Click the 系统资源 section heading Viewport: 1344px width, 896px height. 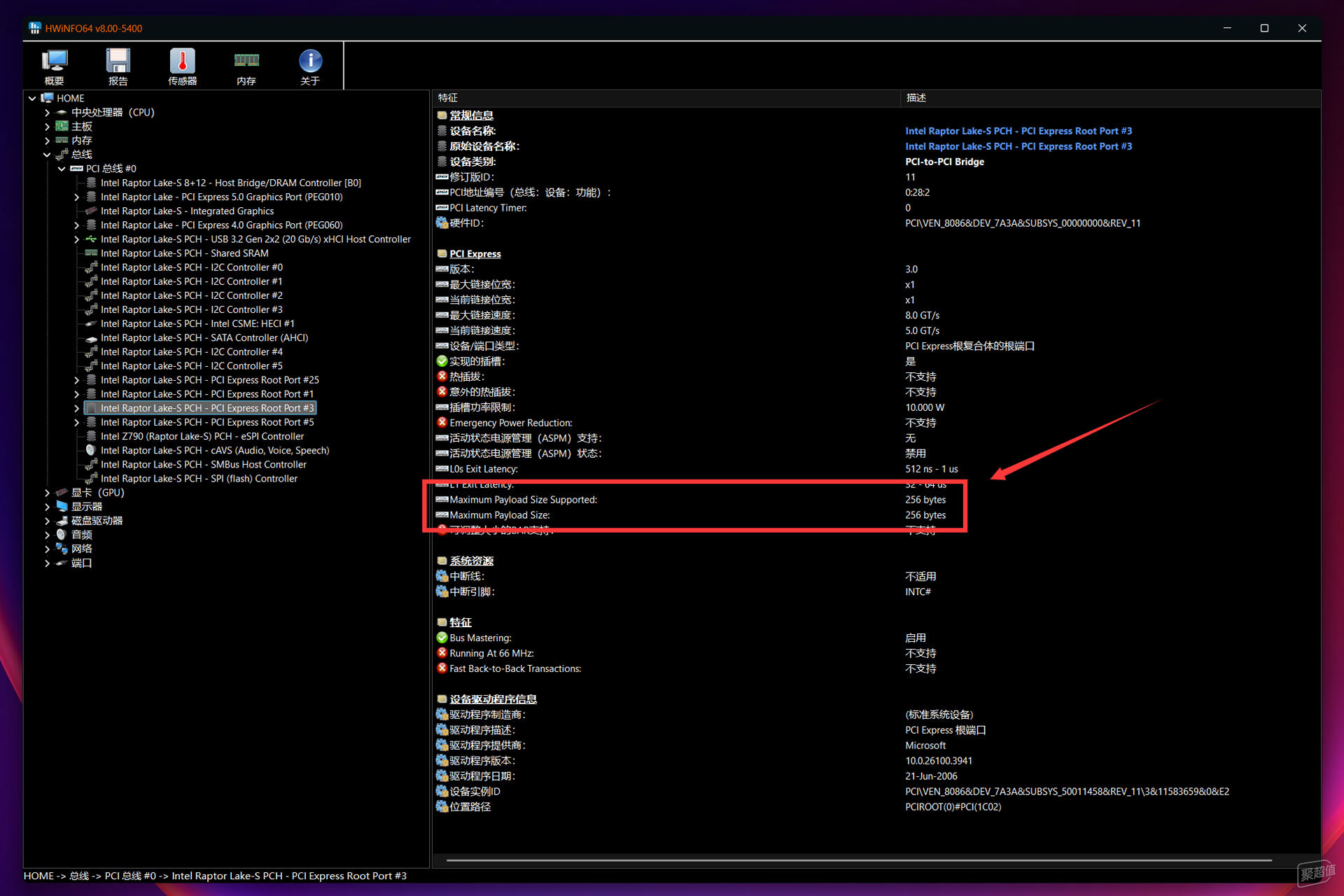click(471, 561)
